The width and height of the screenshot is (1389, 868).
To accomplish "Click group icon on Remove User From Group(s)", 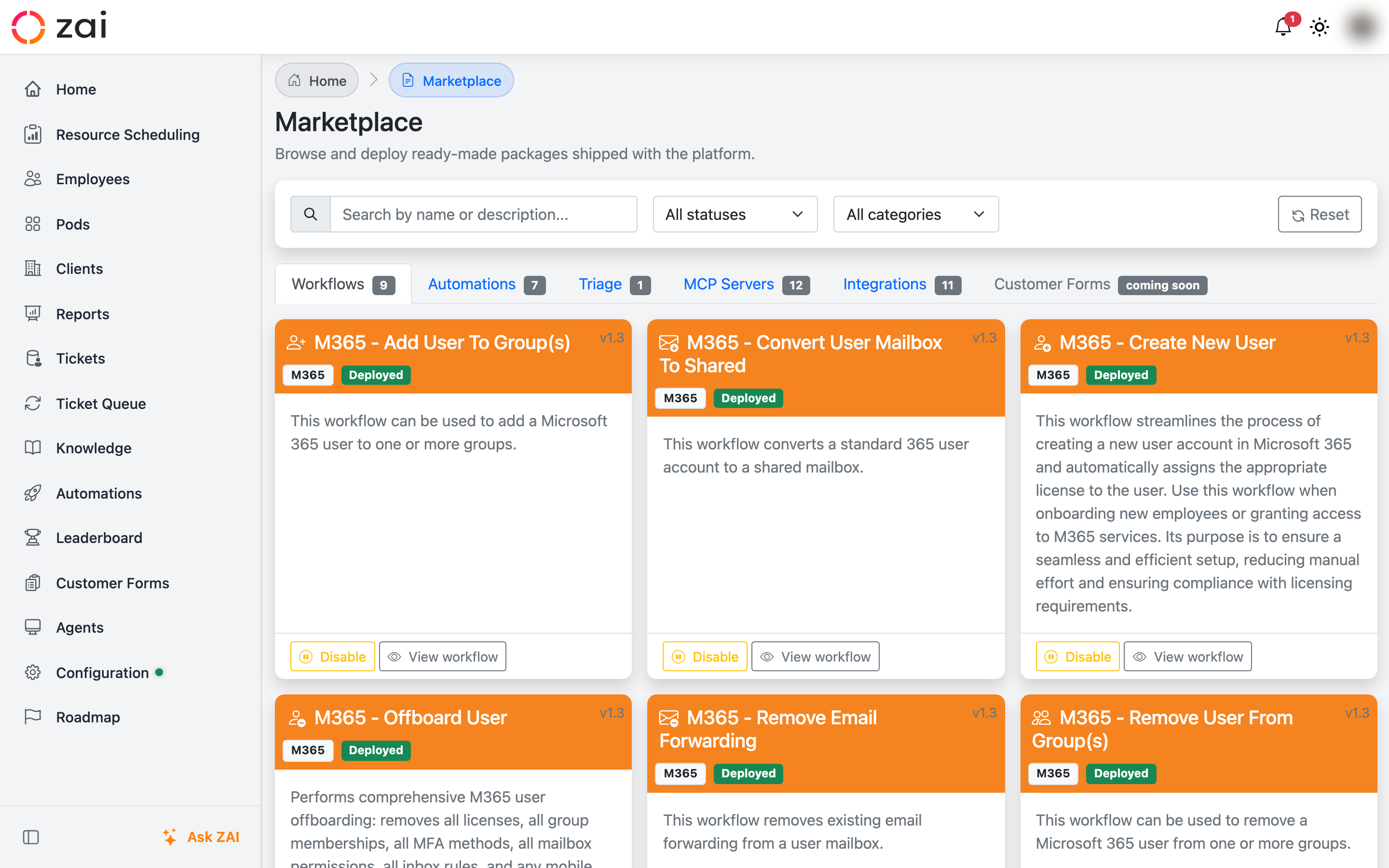I will pos(1042,718).
